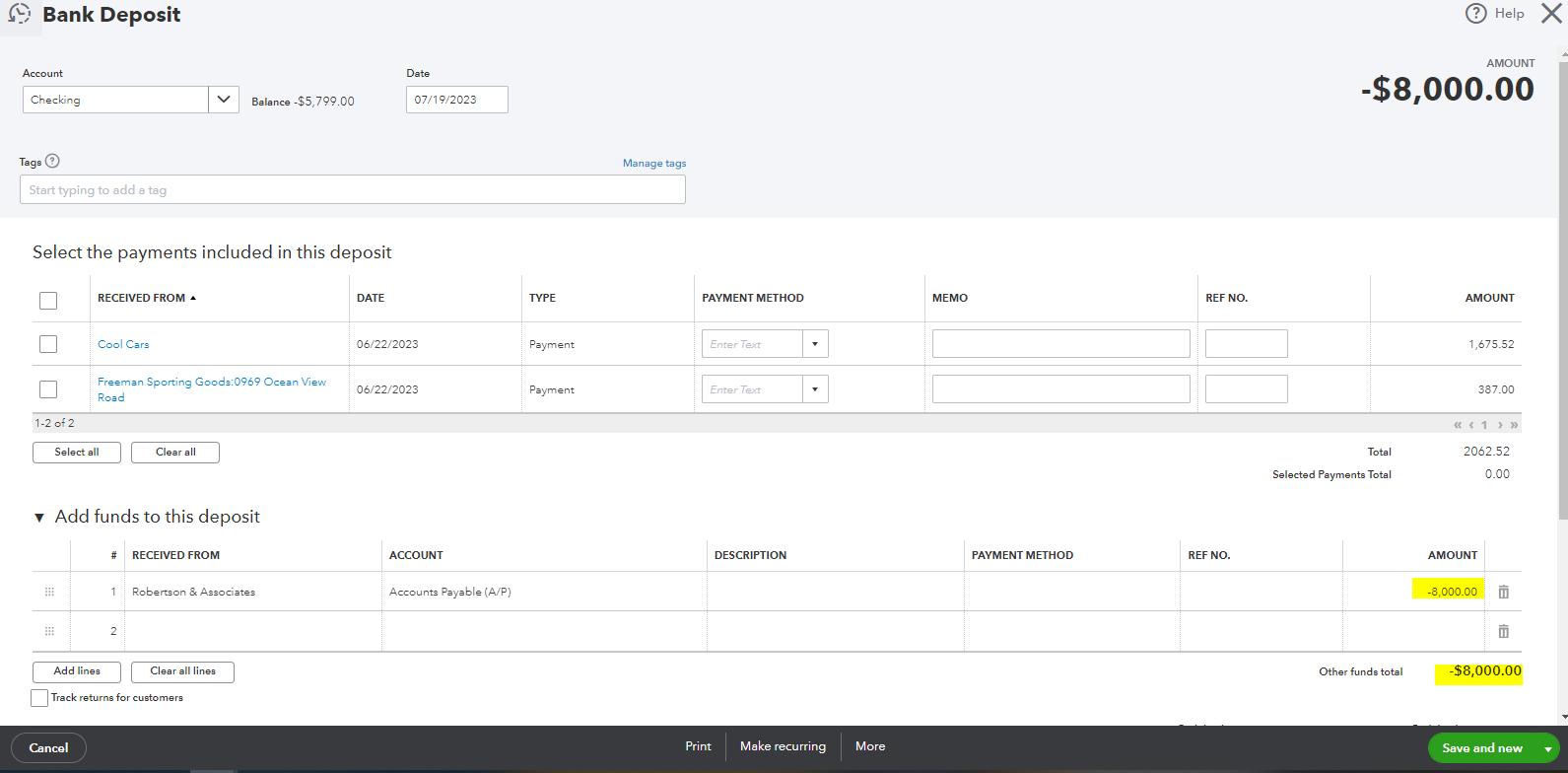Expand Cool Cars payment method dropdown
Image resolution: width=1568 pixels, height=773 pixels.
click(815, 344)
